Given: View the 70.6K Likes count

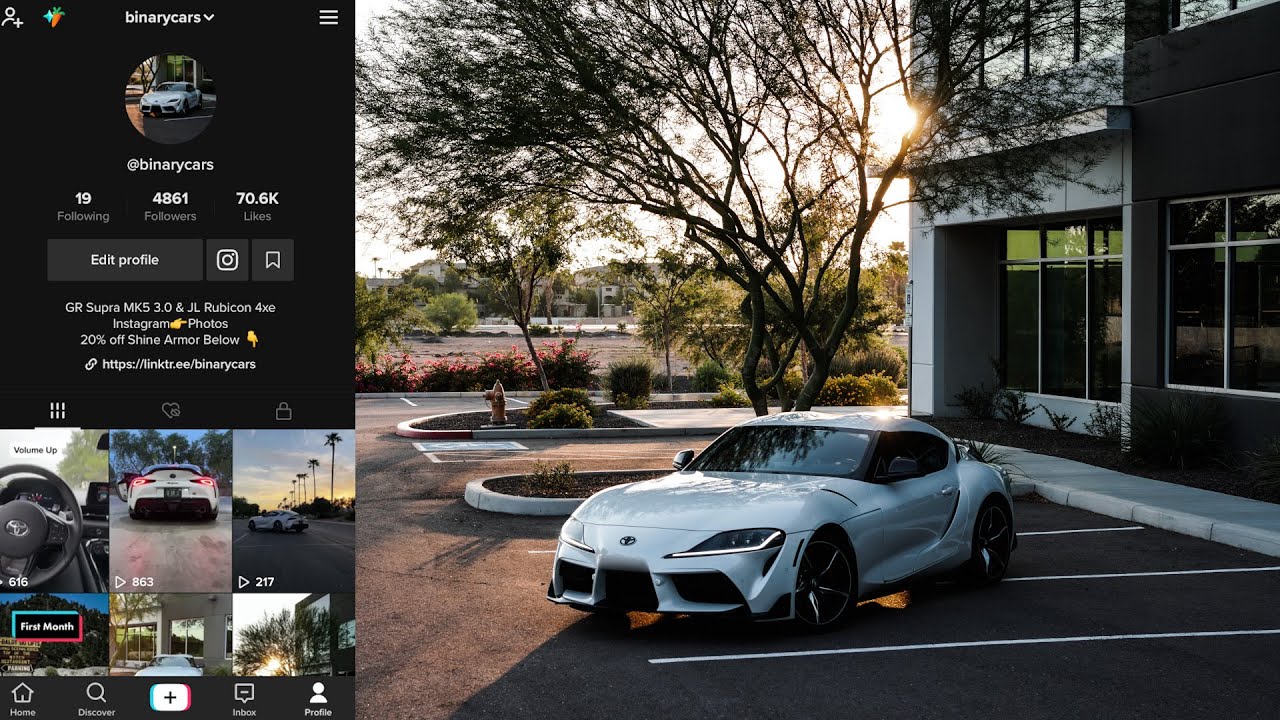Looking at the screenshot, I should pyautogui.click(x=257, y=207).
